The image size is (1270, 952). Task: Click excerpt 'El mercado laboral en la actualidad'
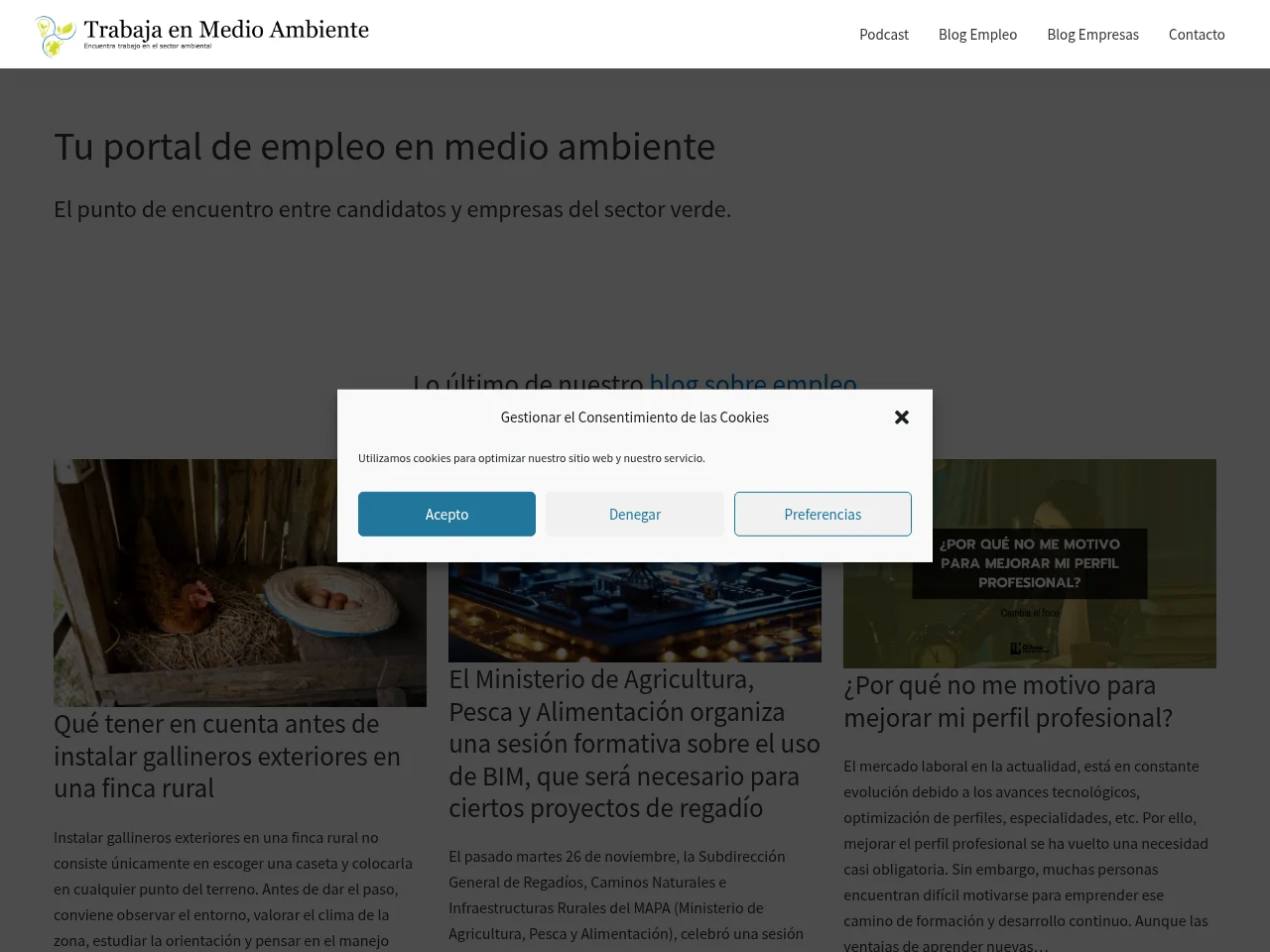1026,856
